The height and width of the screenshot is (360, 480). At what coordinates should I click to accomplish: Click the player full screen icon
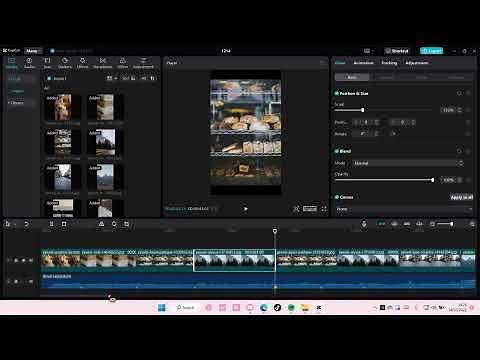[x=324, y=209]
